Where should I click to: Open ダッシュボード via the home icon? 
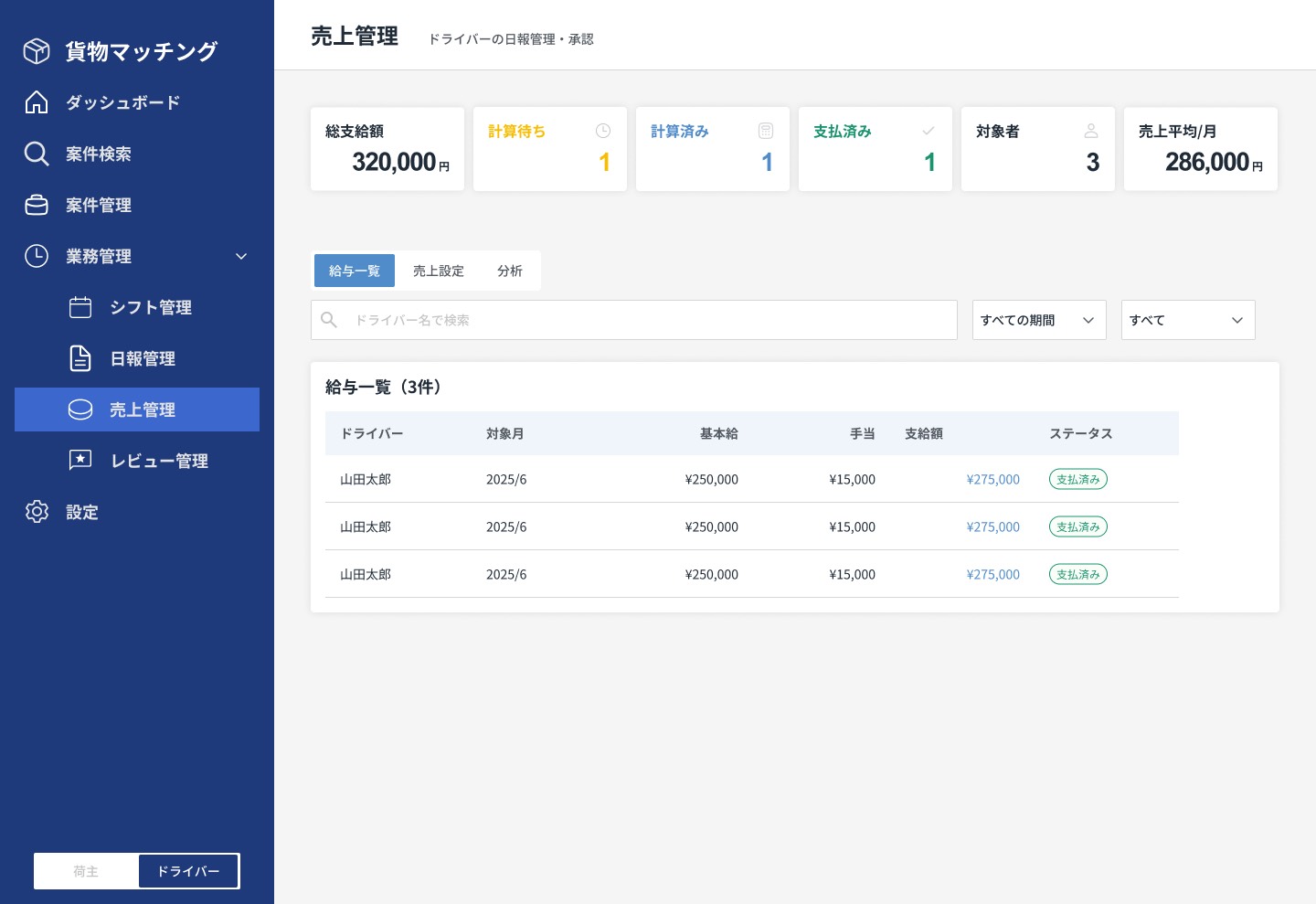point(37,102)
